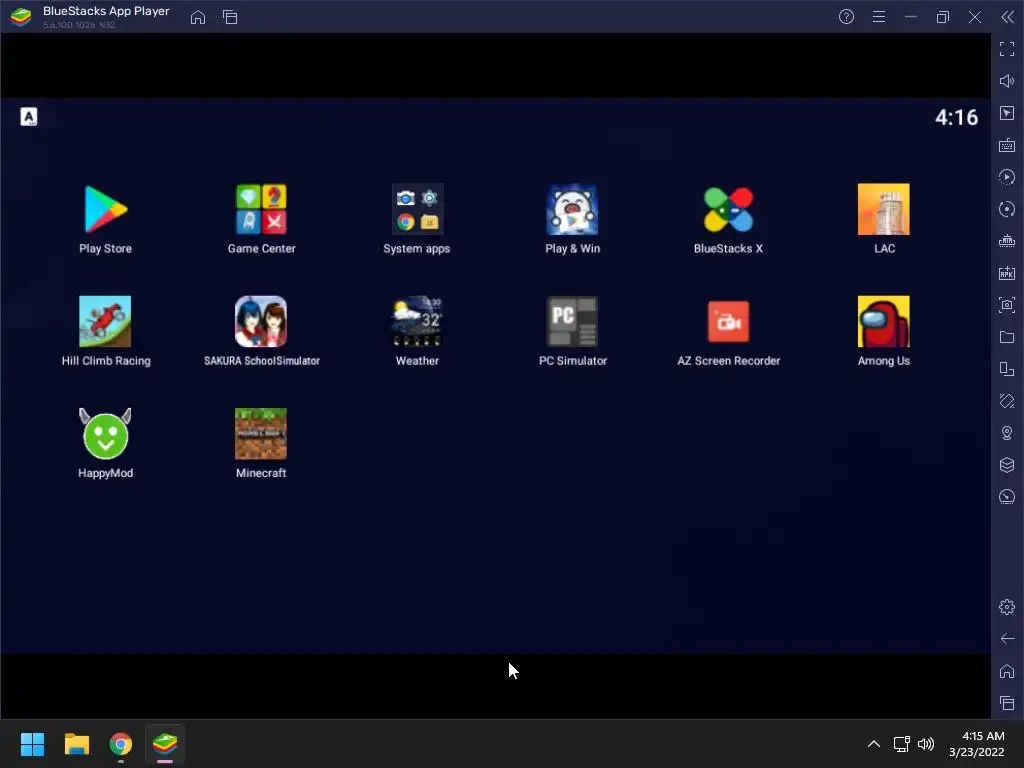Click the volume icon in BlueStacks sidebar

pyautogui.click(x=1007, y=81)
